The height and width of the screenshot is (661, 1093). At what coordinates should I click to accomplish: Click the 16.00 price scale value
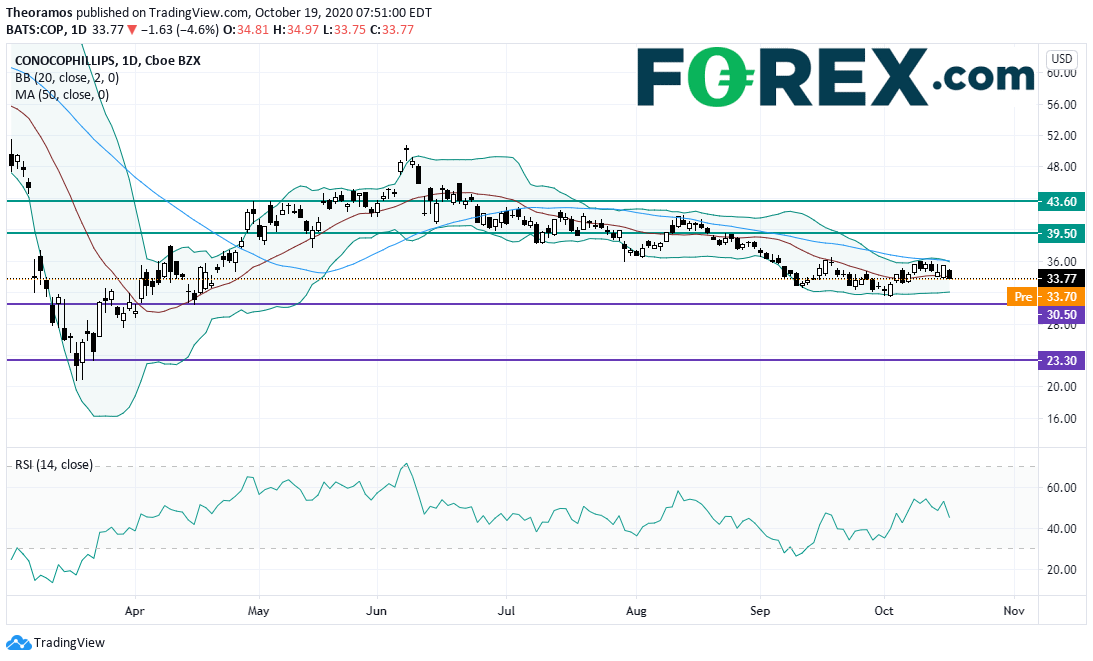click(1062, 419)
